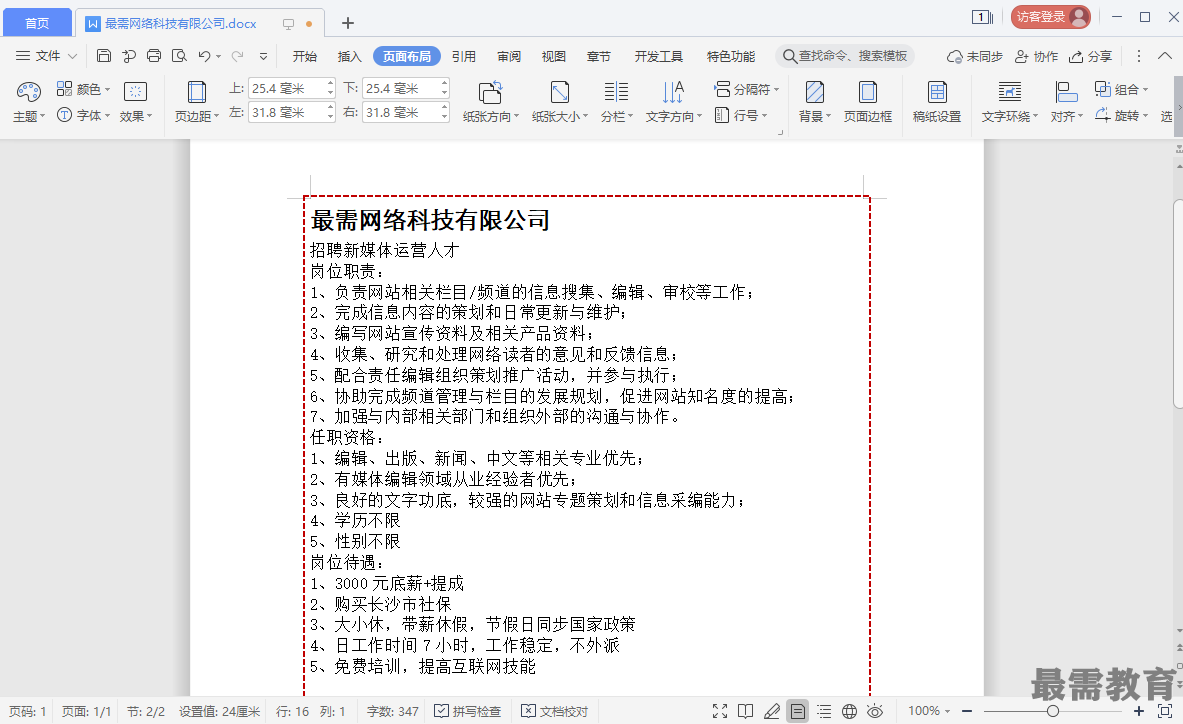Viewport: 1183px width, 724px height.
Task: Open the Line Numbers (行号) dropdown
Action: (742, 115)
